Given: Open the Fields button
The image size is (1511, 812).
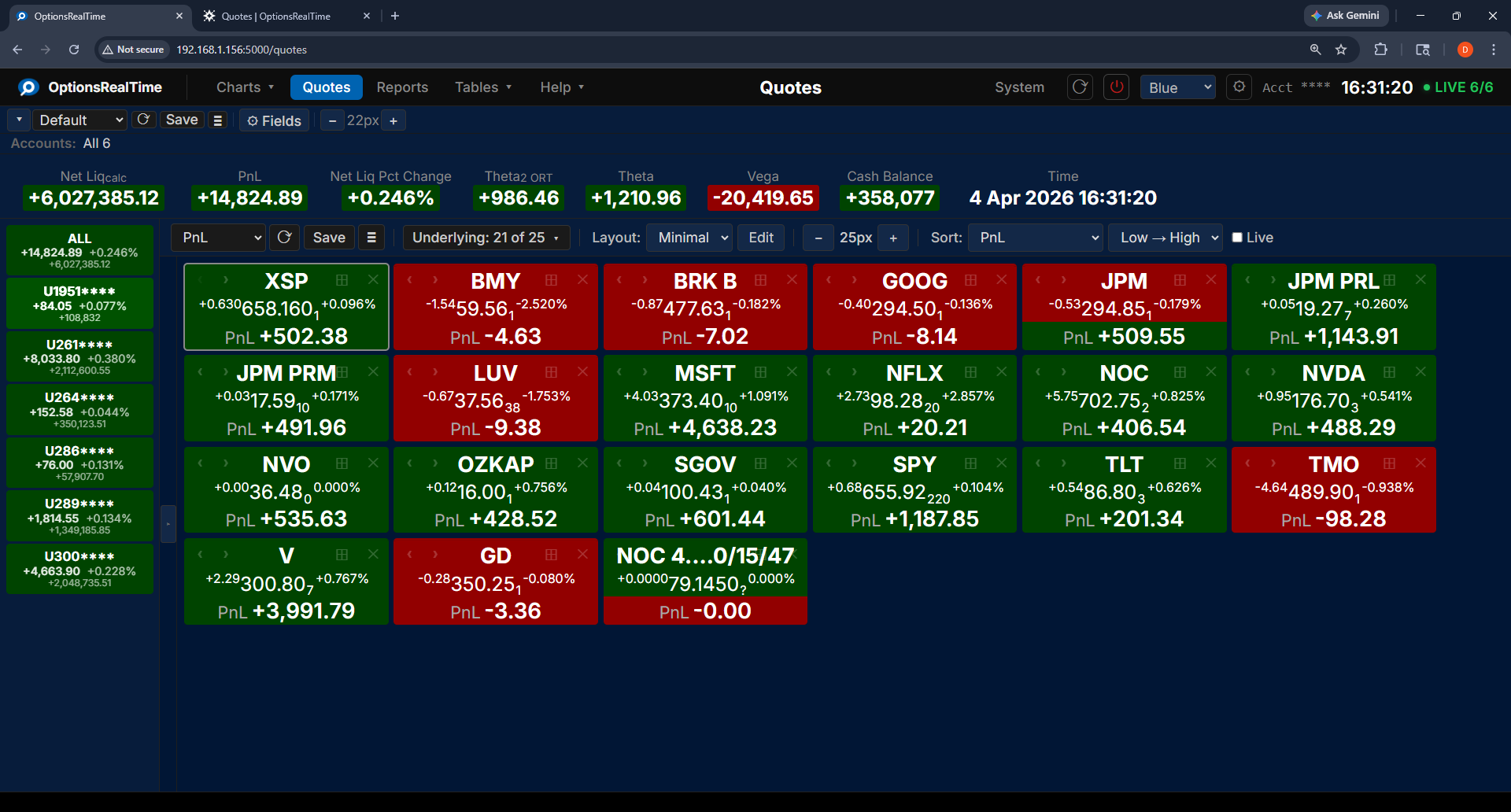Looking at the screenshot, I should (x=274, y=120).
